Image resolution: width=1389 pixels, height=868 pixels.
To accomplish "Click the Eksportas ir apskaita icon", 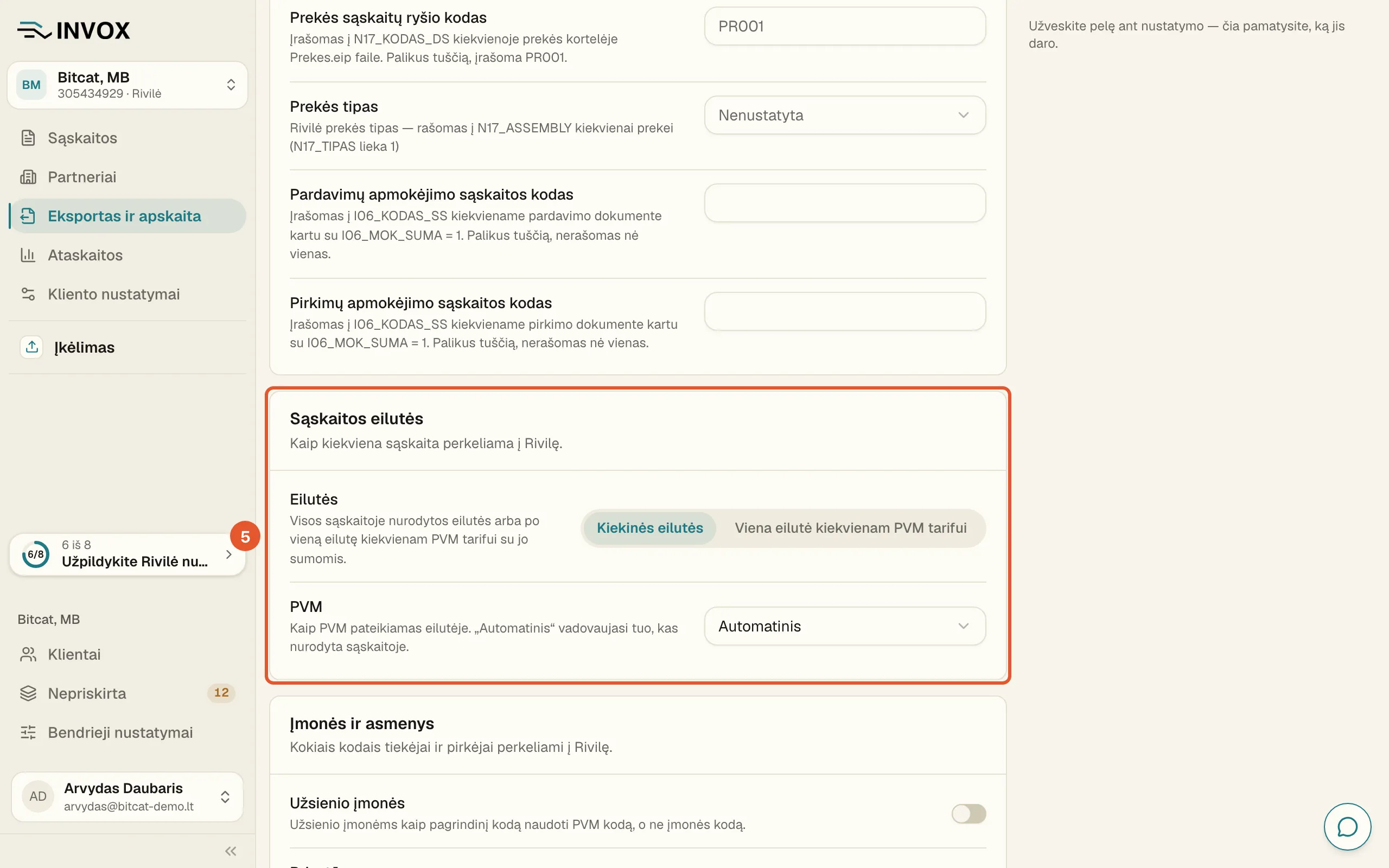I will coord(28,216).
